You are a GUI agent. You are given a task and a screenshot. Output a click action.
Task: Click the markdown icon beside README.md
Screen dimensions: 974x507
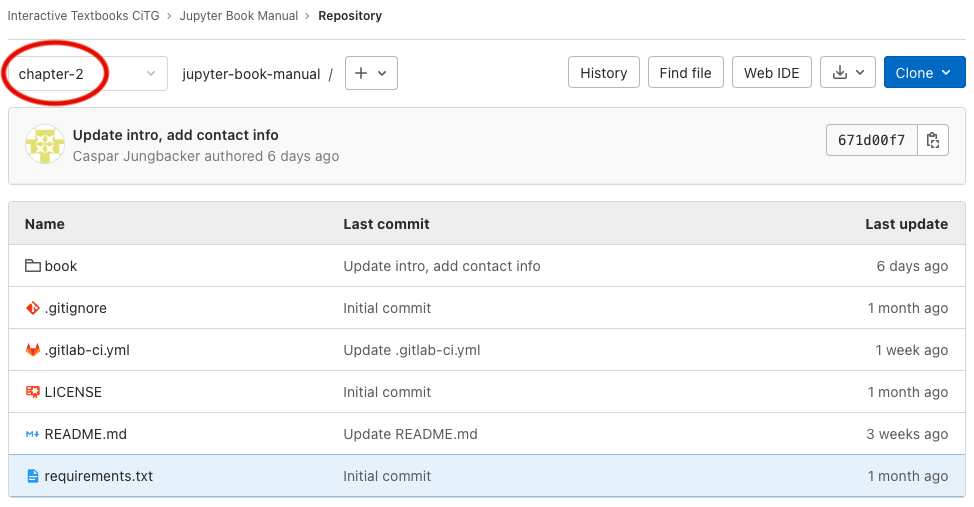[32, 434]
